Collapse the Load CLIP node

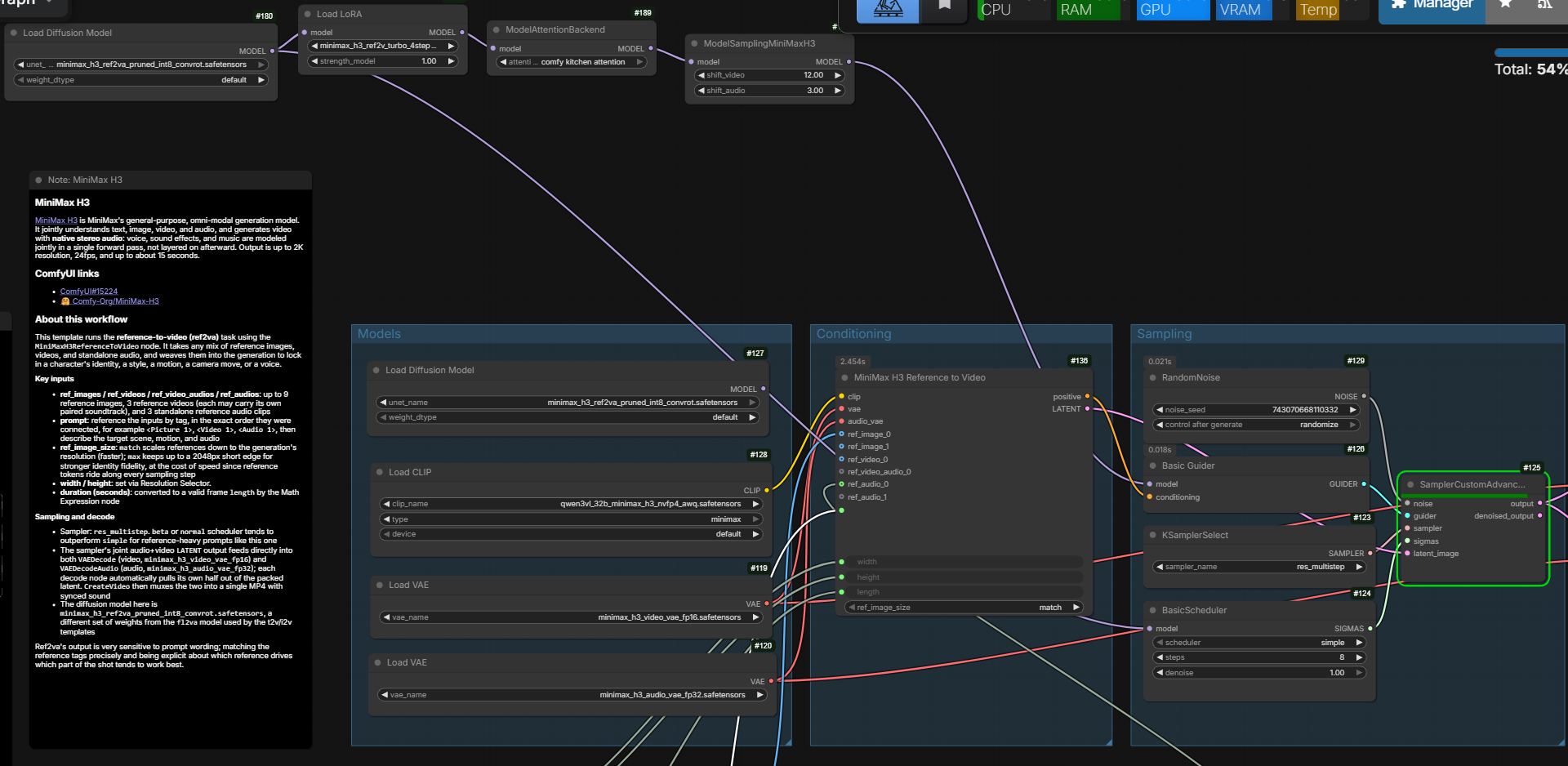point(380,472)
